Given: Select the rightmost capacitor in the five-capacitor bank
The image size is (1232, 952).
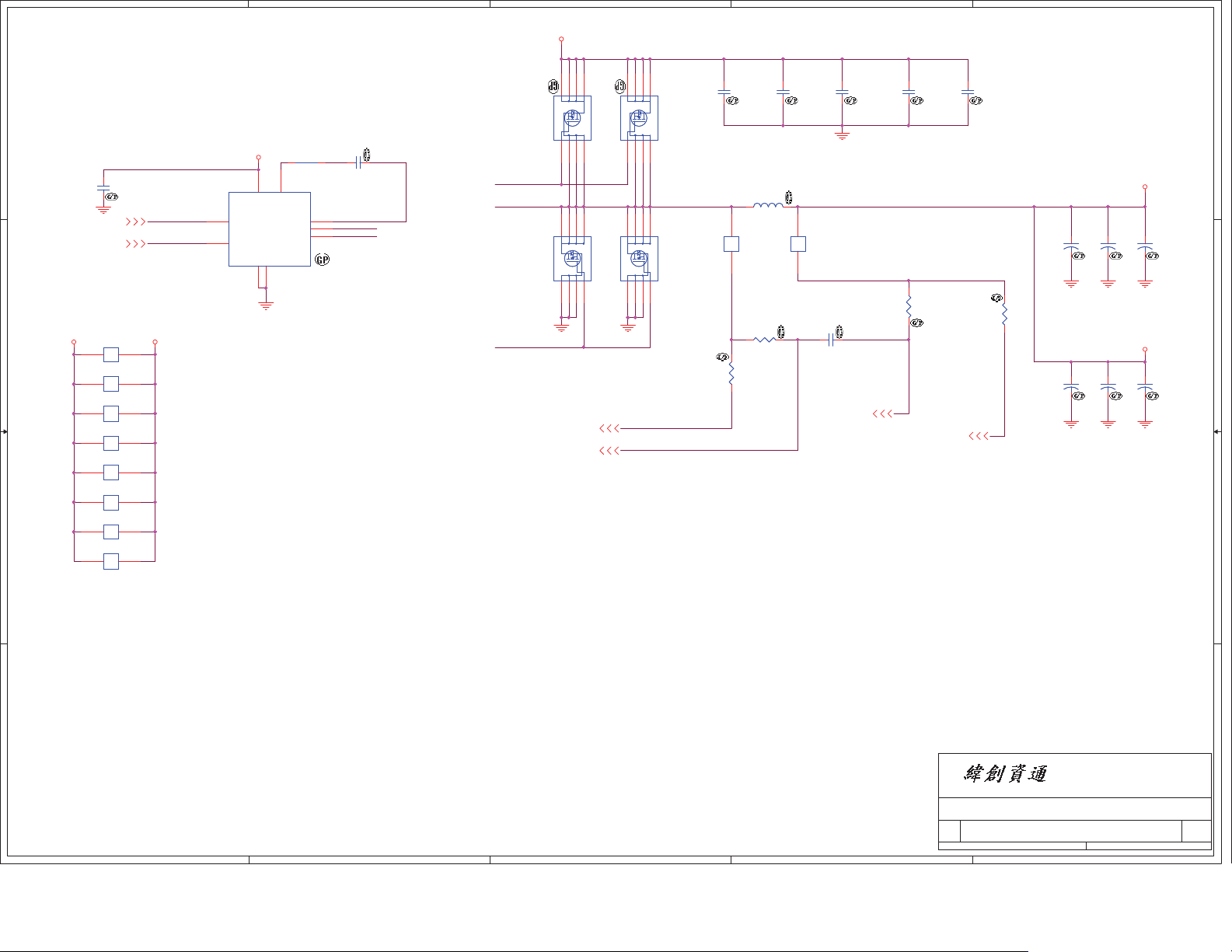Looking at the screenshot, I should tap(968, 92).
